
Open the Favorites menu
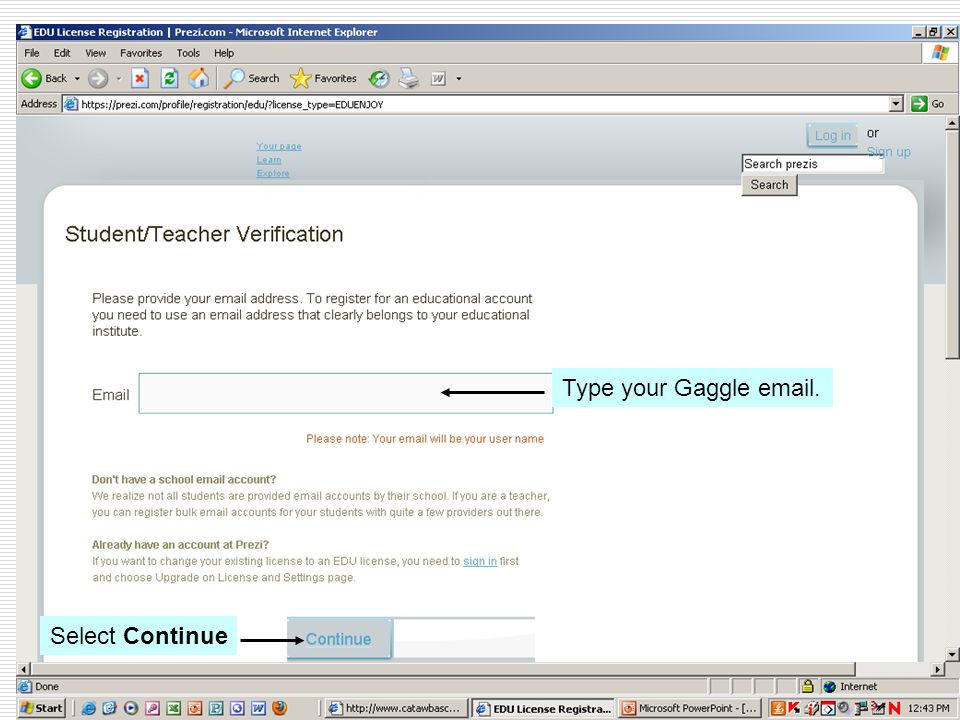[141, 53]
